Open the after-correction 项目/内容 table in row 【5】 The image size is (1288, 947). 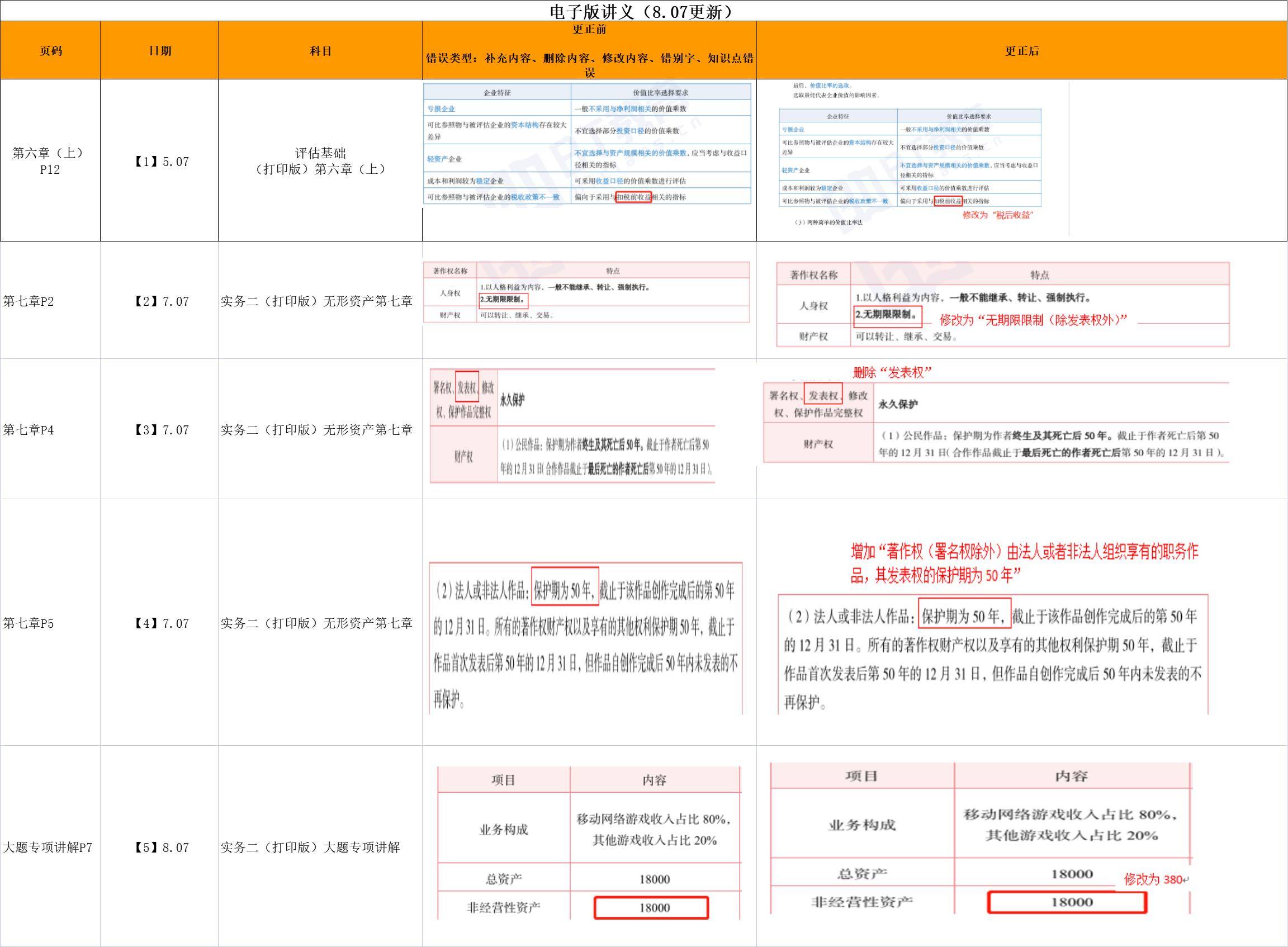pyautogui.click(x=981, y=838)
